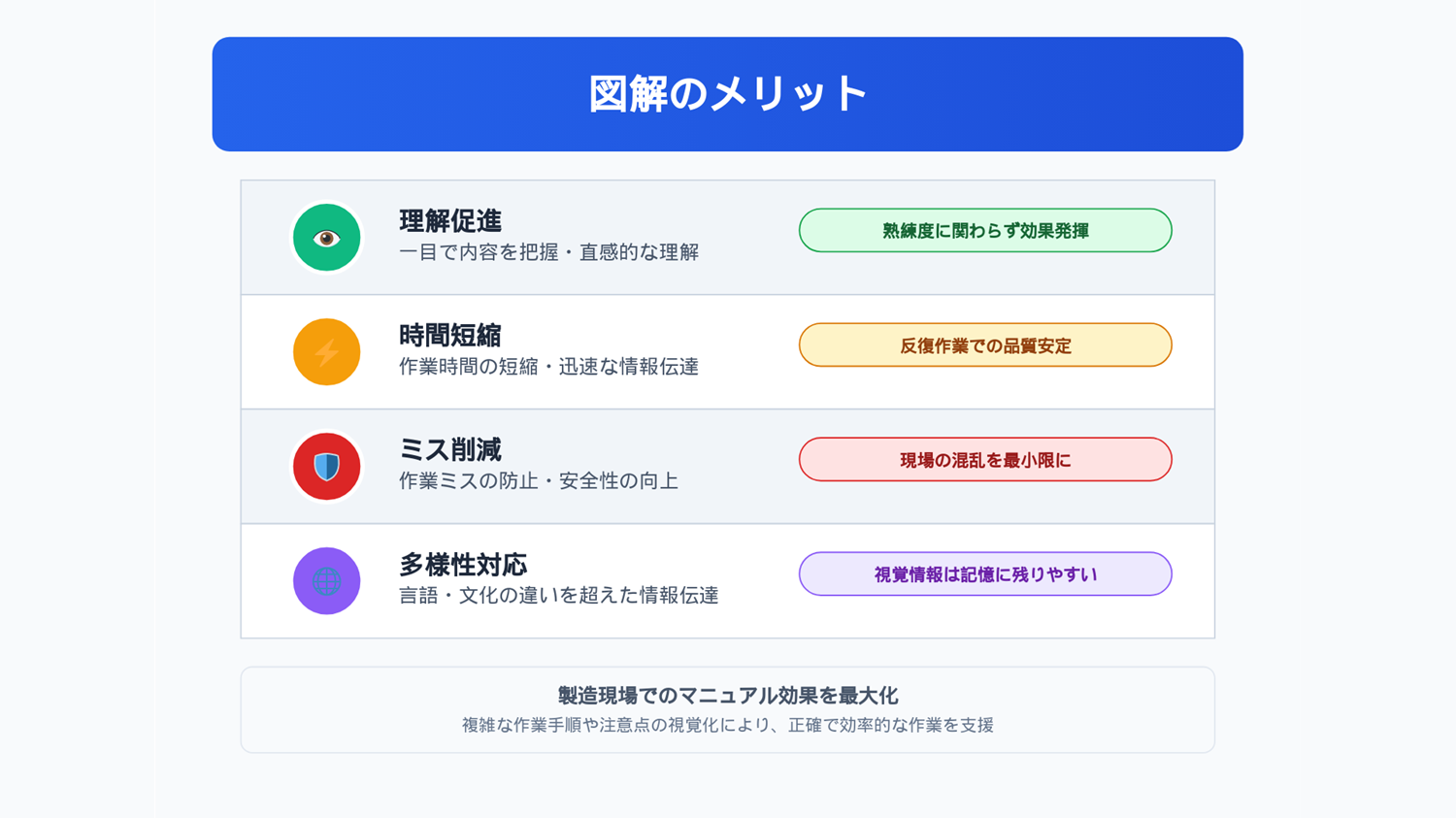Select the 時間短縮 heading
The image size is (1456, 818).
point(450,336)
